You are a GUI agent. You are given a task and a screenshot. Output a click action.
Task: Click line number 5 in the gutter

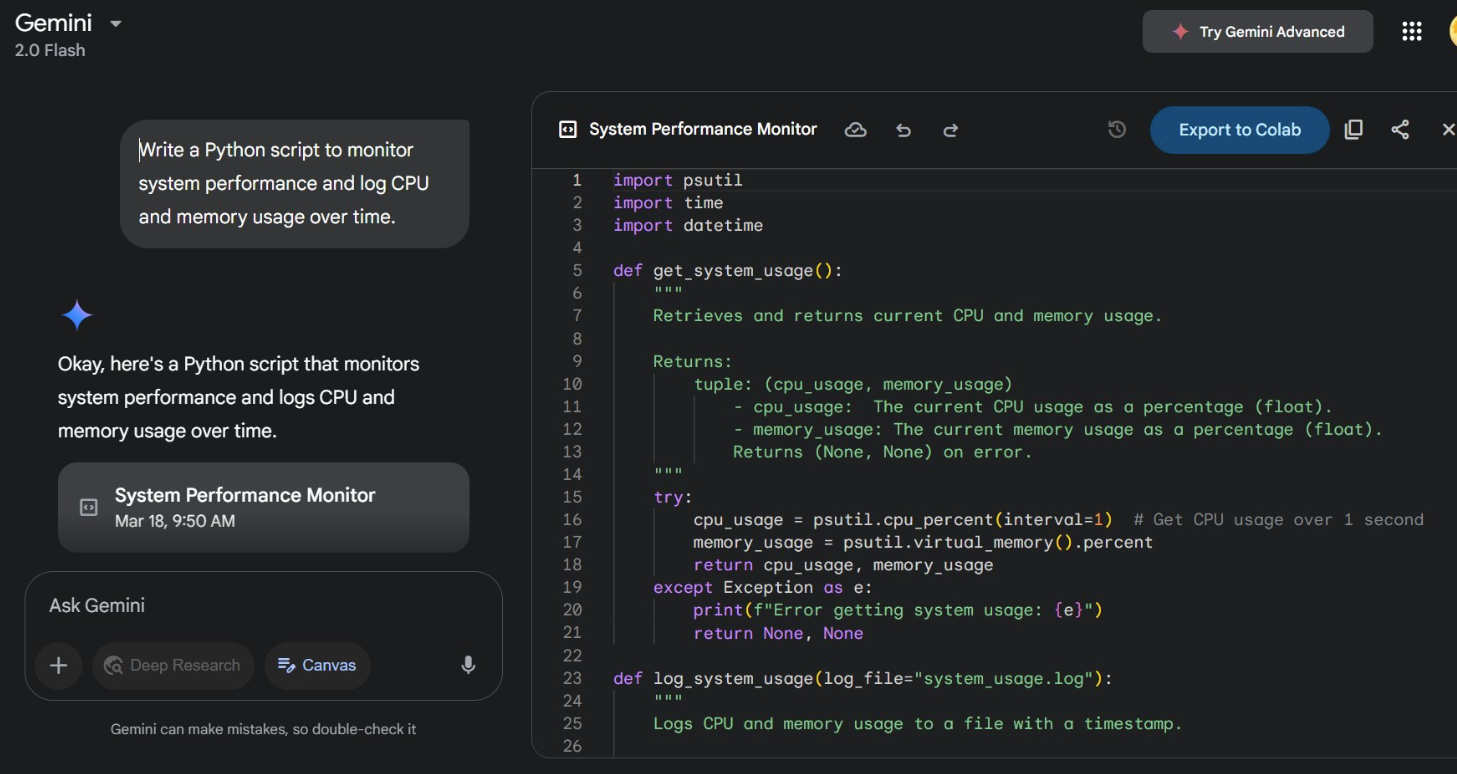coord(577,271)
